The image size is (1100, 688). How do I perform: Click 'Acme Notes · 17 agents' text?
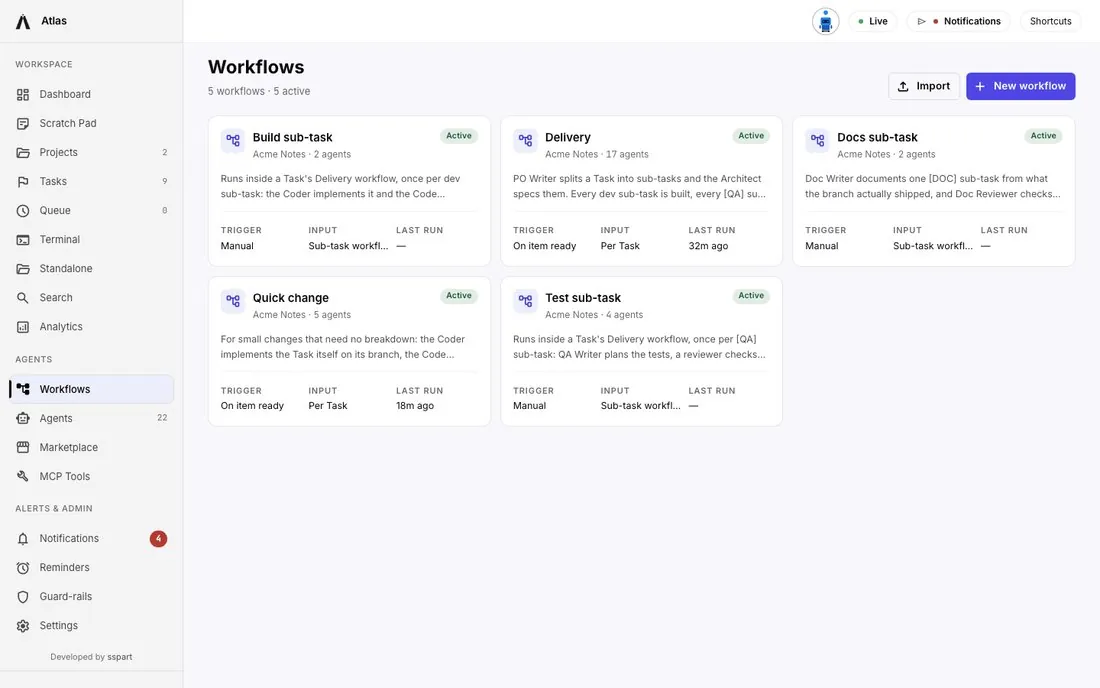pyautogui.click(x=596, y=154)
